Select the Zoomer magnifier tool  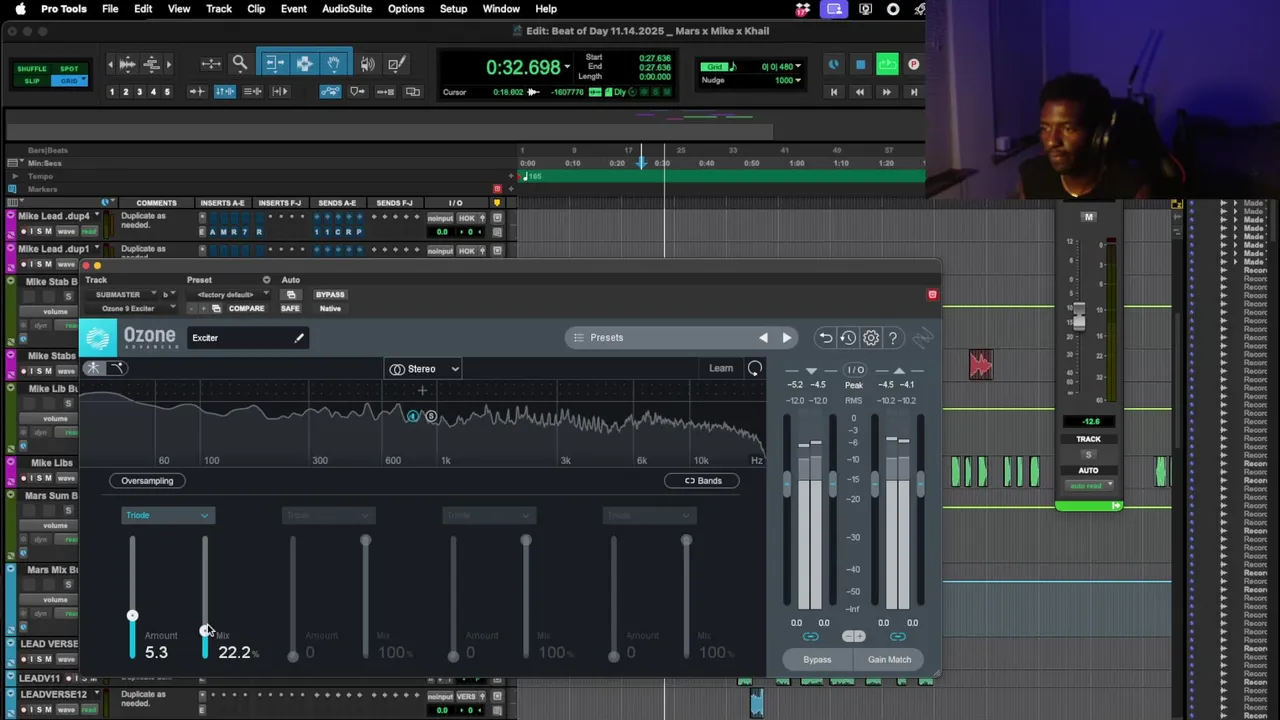tap(240, 64)
